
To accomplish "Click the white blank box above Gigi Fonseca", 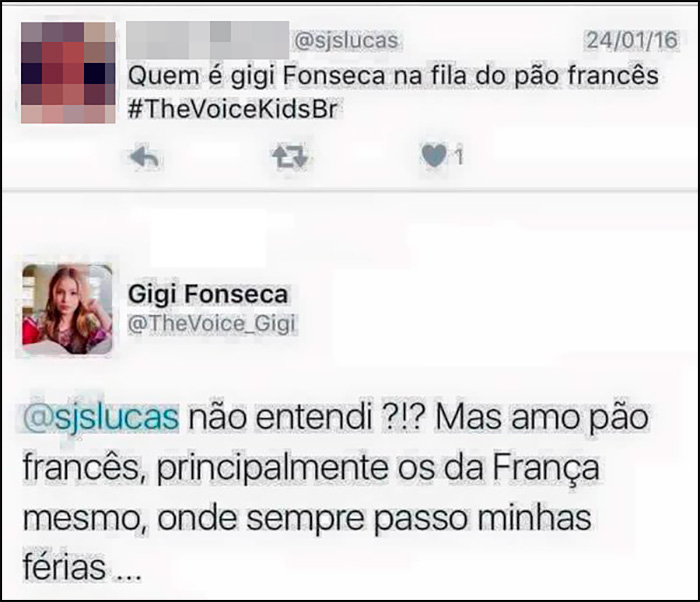I will point(208,239).
